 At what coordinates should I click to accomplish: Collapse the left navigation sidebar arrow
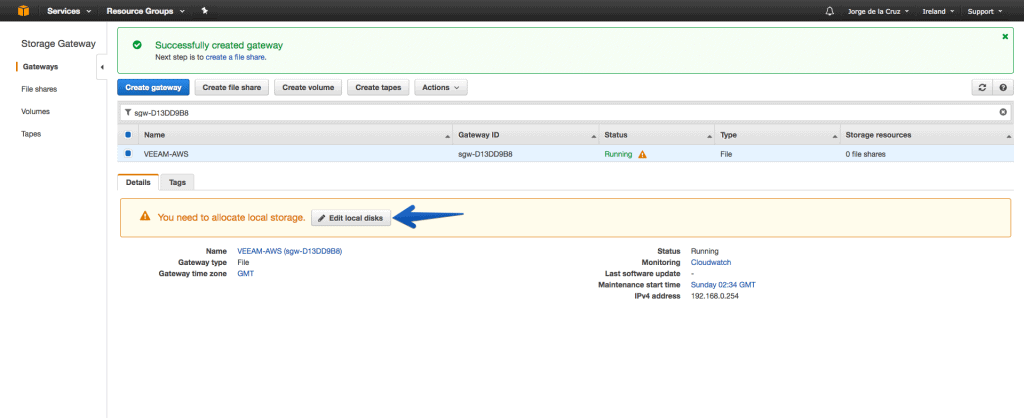coord(102,67)
